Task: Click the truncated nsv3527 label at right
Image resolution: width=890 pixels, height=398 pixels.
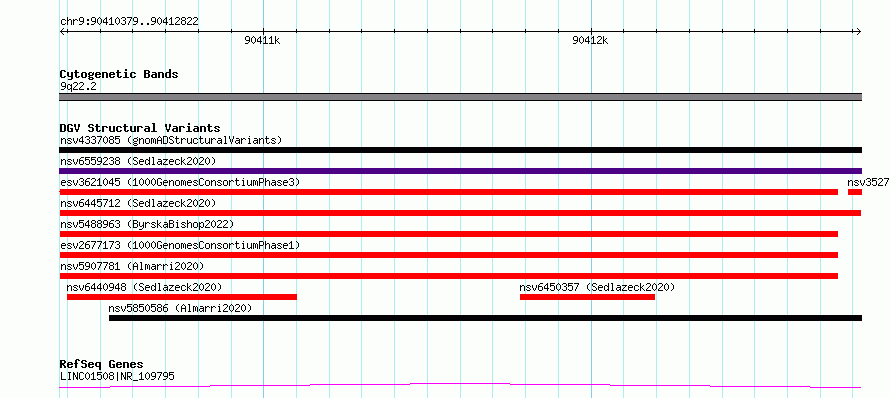Action: tap(868, 182)
